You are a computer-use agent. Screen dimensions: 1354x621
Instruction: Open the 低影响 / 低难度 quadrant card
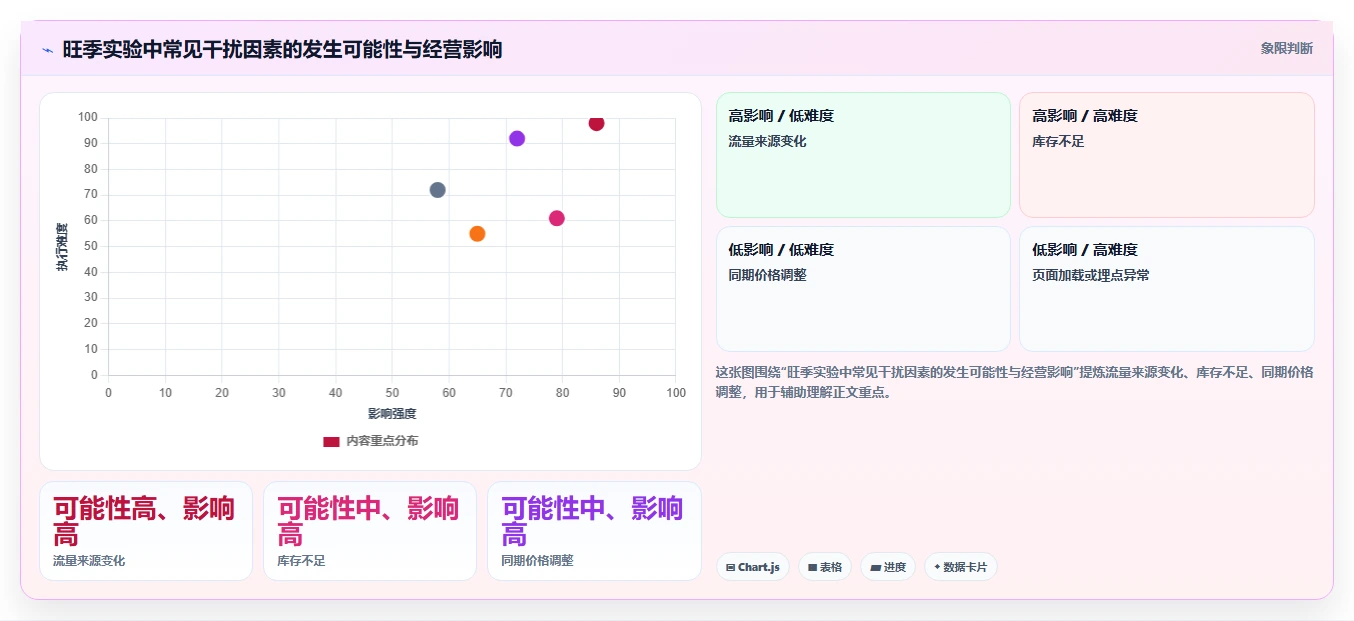click(x=864, y=289)
